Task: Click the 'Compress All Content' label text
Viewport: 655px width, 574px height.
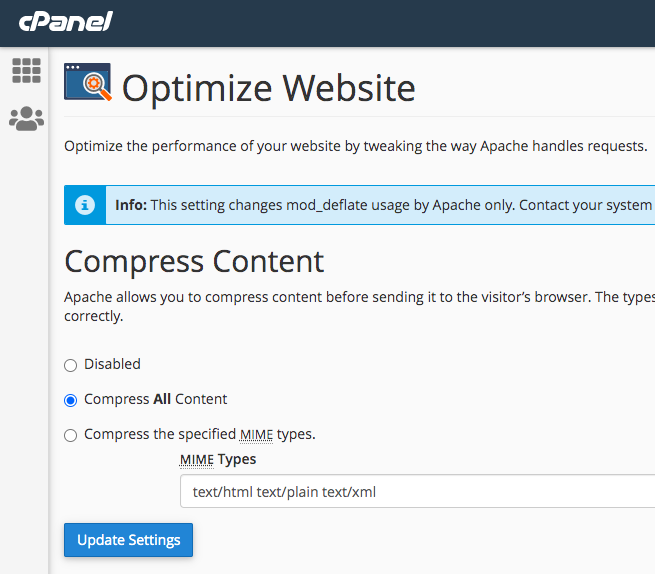Action: [155, 399]
